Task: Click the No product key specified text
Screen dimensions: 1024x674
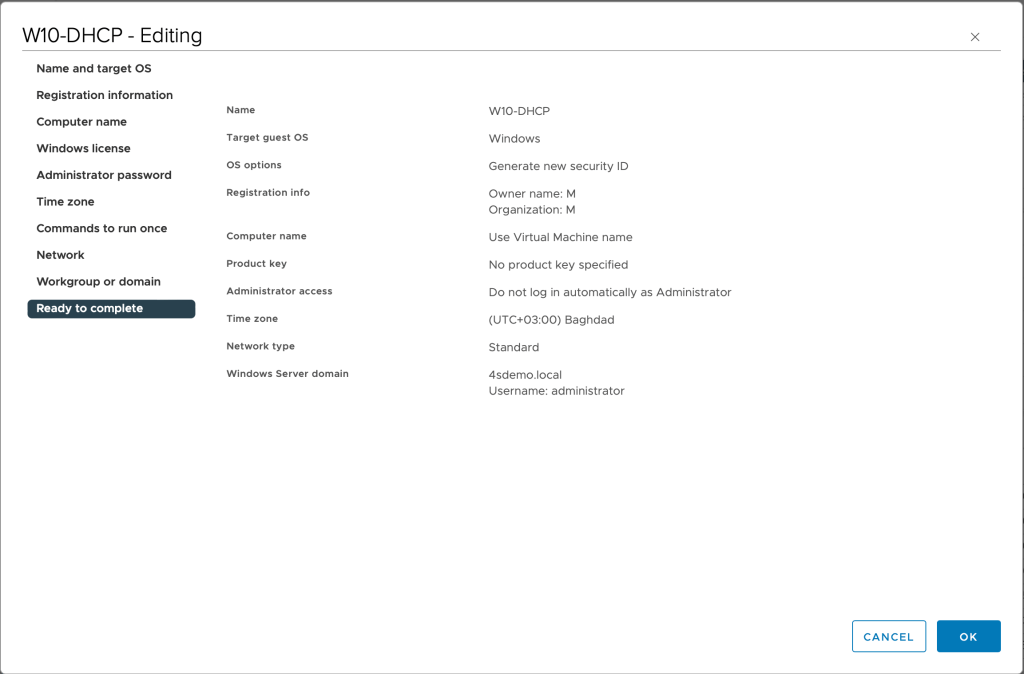Action: click(x=558, y=265)
